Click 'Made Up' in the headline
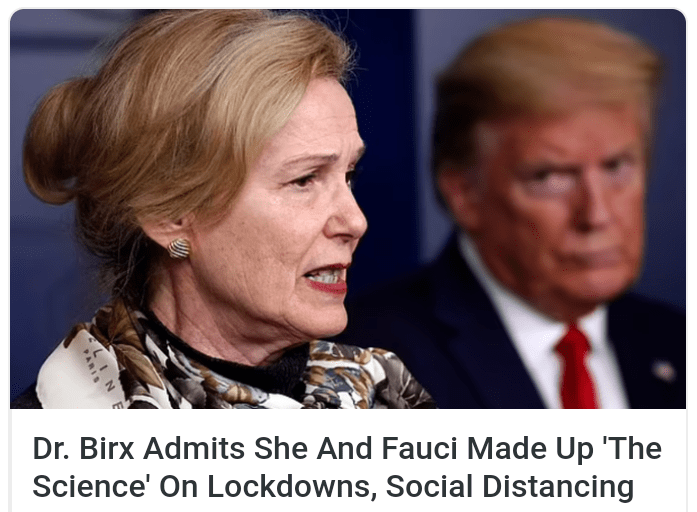Screen dimensions: 697x512 click(530, 449)
